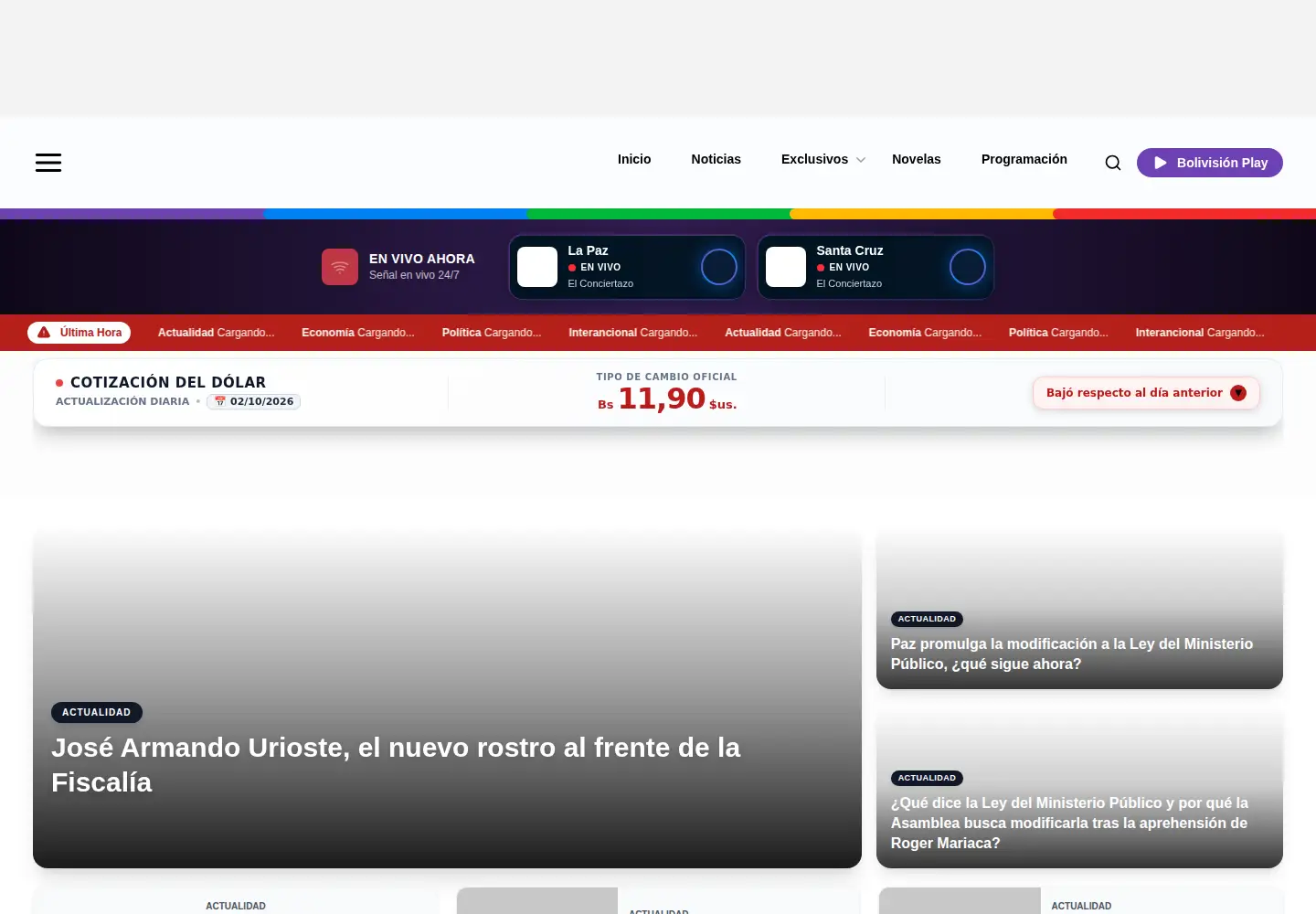Screen dimensions: 1316x914
Task: Click the white logo thumbnail for Santa Cruz
Action: [786, 267]
